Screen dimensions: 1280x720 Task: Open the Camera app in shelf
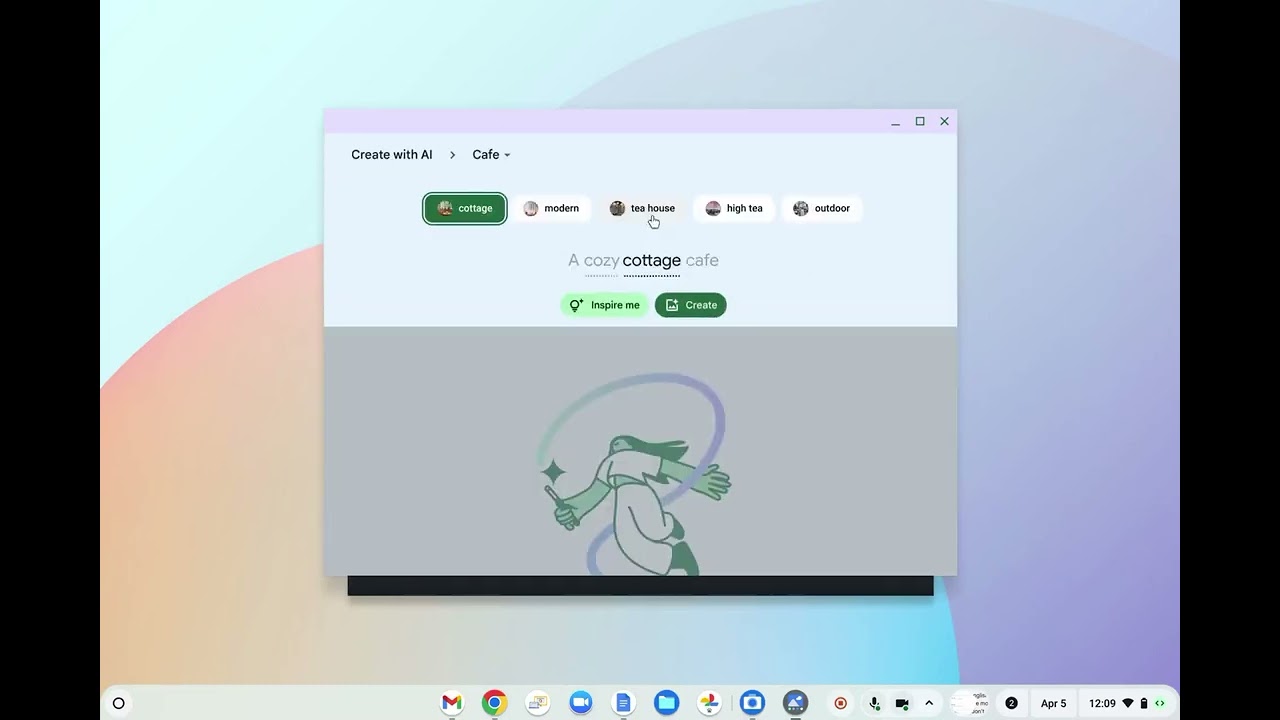tap(752, 703)
